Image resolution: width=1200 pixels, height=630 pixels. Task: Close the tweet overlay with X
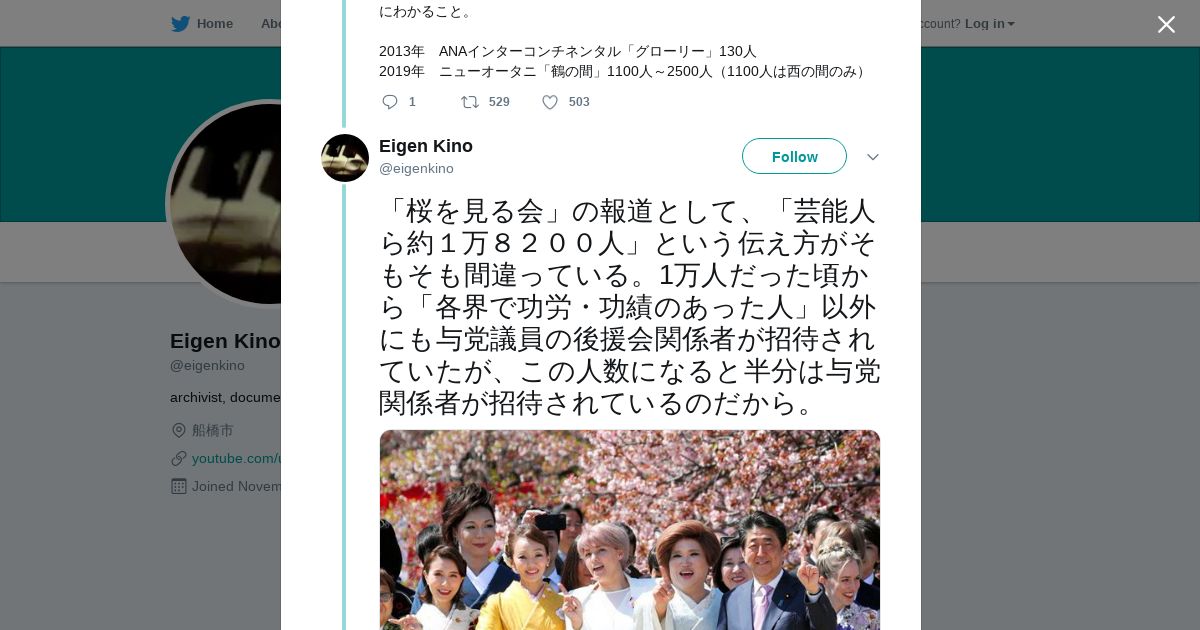[1166, 24]
